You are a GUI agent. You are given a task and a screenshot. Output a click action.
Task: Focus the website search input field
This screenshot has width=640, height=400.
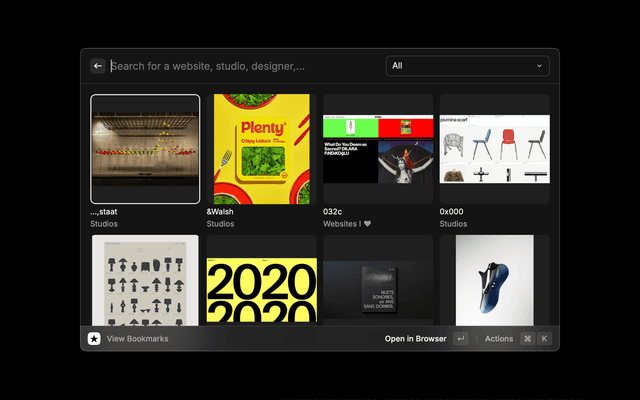(x=240, y=66)
